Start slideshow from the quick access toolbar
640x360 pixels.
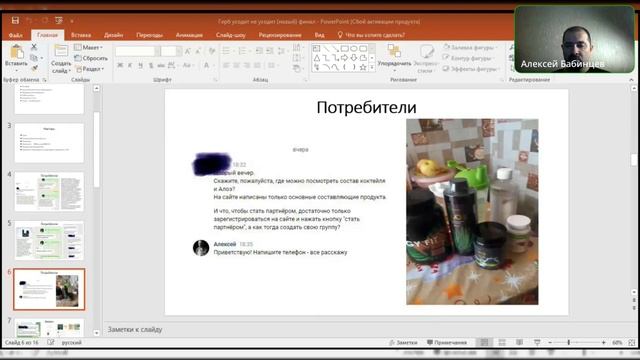(59, 20)
